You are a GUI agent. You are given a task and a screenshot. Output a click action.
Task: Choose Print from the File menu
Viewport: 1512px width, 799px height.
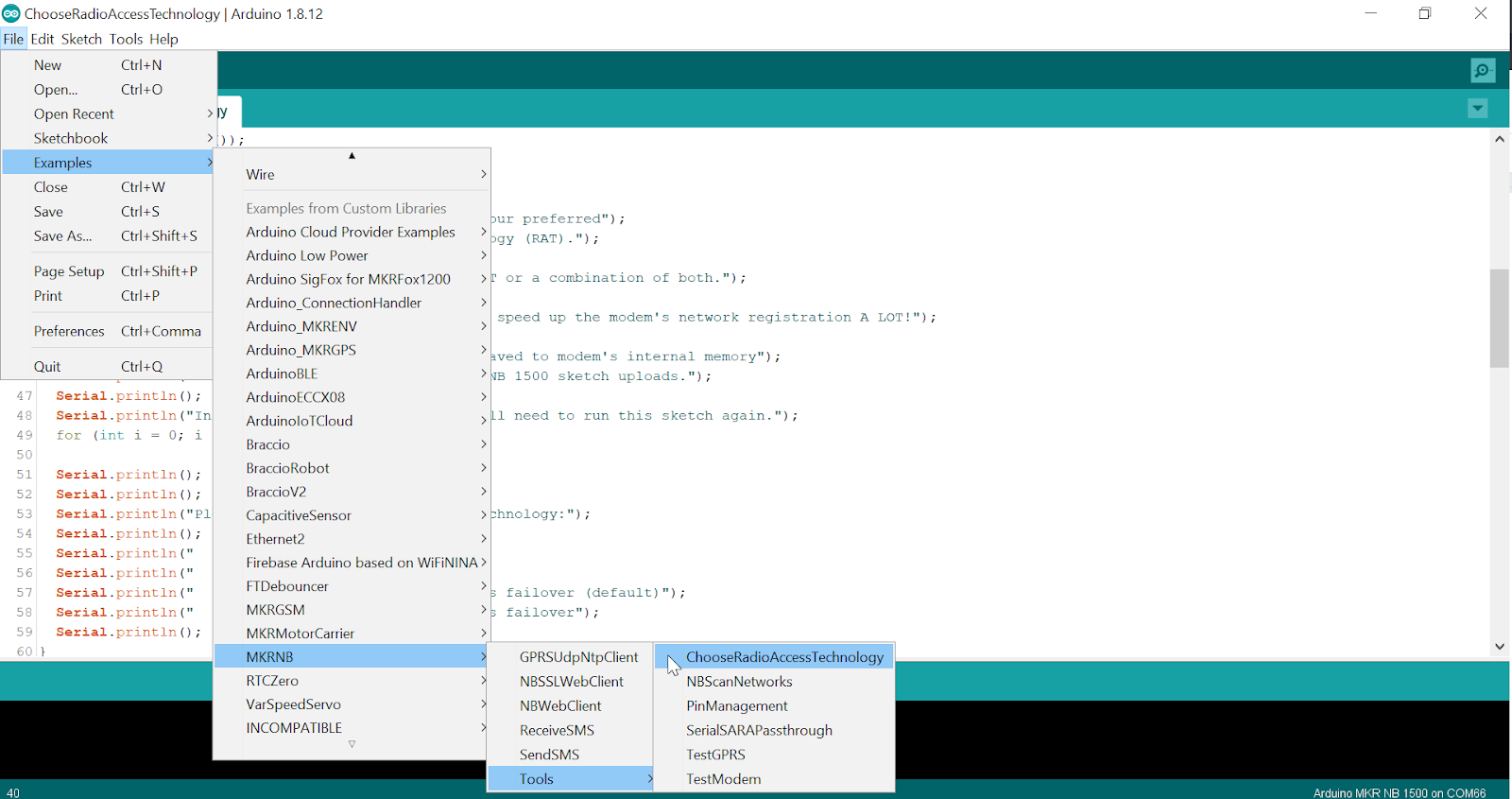coord(109,296)
